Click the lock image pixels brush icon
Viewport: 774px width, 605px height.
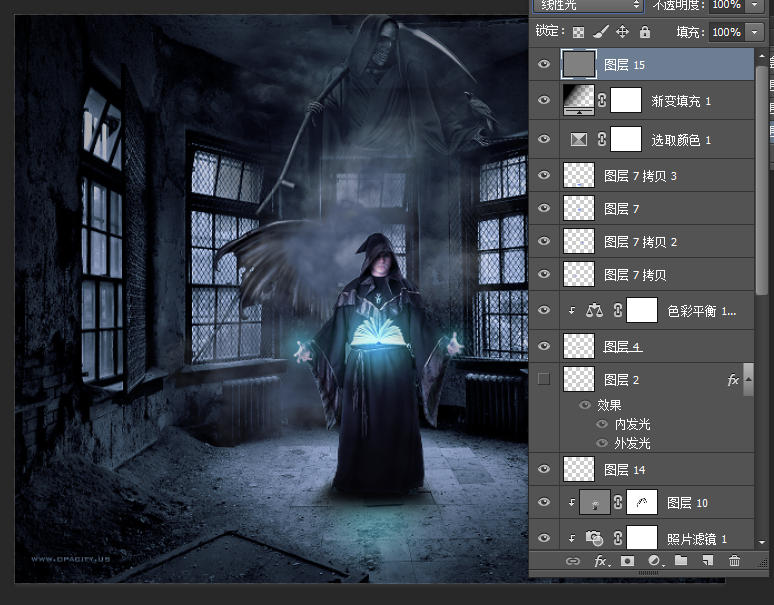pos(600,32)
